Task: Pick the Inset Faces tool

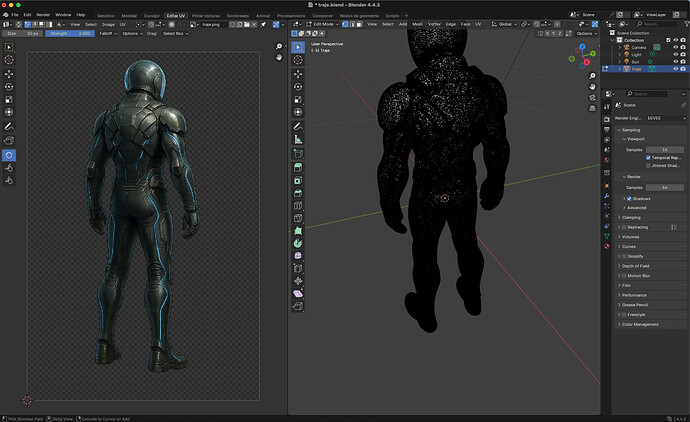Action: 298,180
